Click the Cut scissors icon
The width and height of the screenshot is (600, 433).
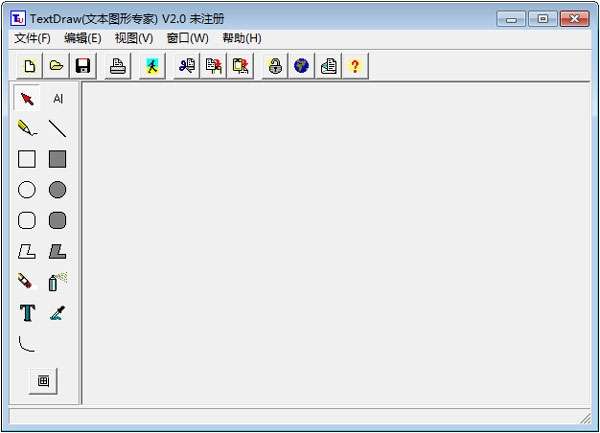(186, 66)
